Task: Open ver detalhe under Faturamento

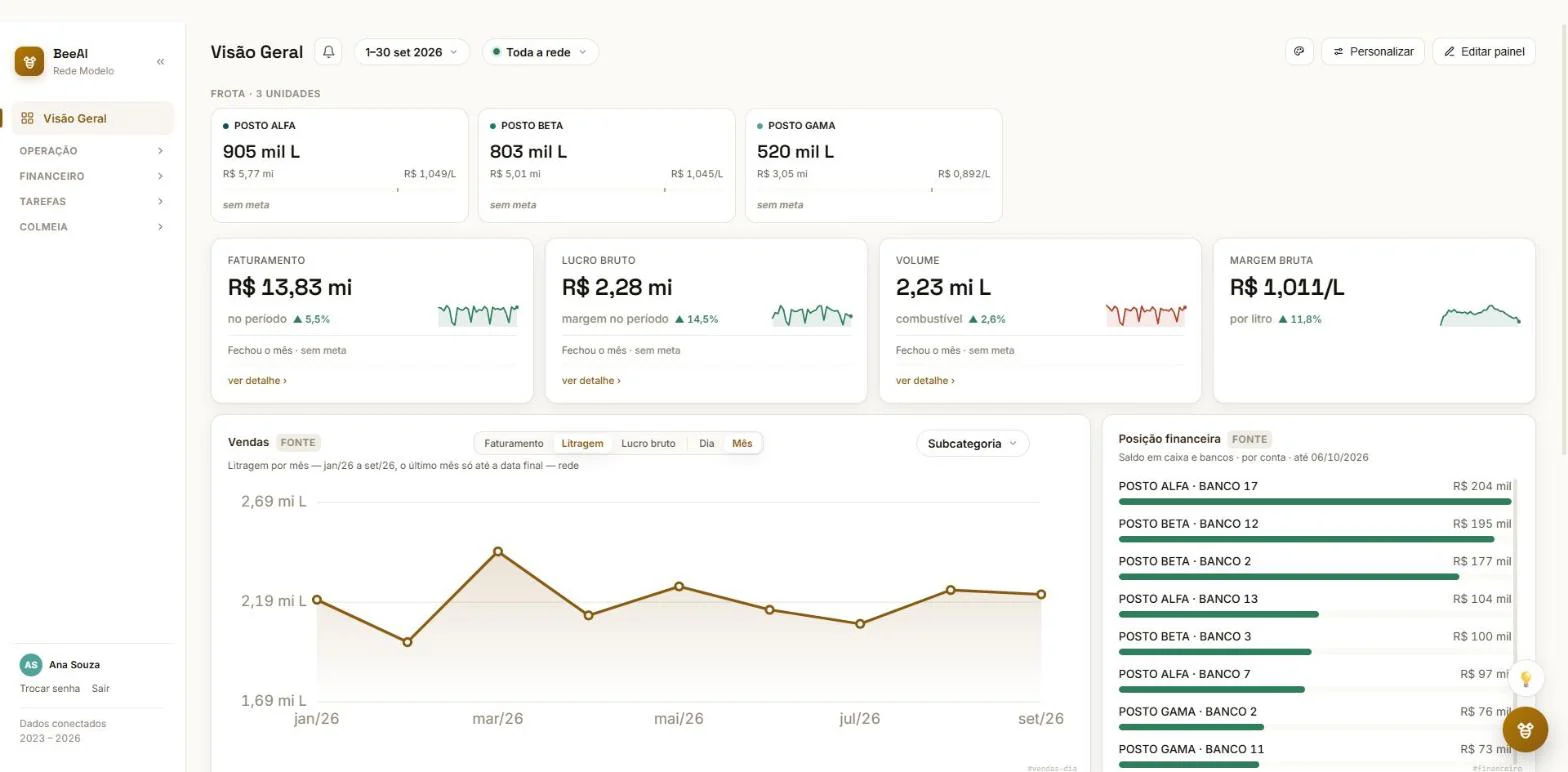Action: tap(257, 381)
